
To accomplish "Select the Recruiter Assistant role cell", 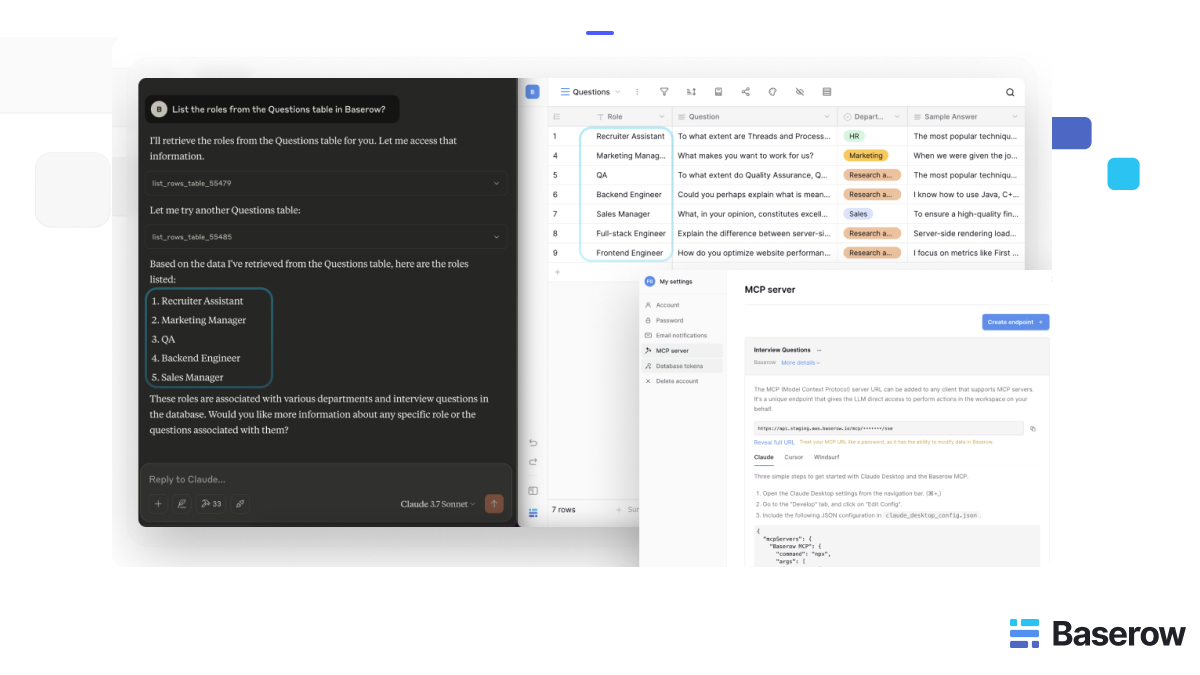I will click(630, 136).
